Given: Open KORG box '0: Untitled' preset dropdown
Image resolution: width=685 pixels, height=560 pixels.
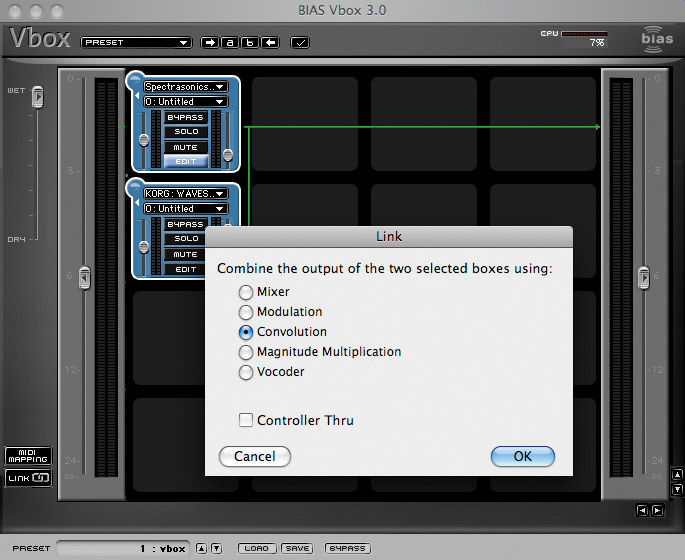Looking at the screenshot, I should click(x=185, y=209).
